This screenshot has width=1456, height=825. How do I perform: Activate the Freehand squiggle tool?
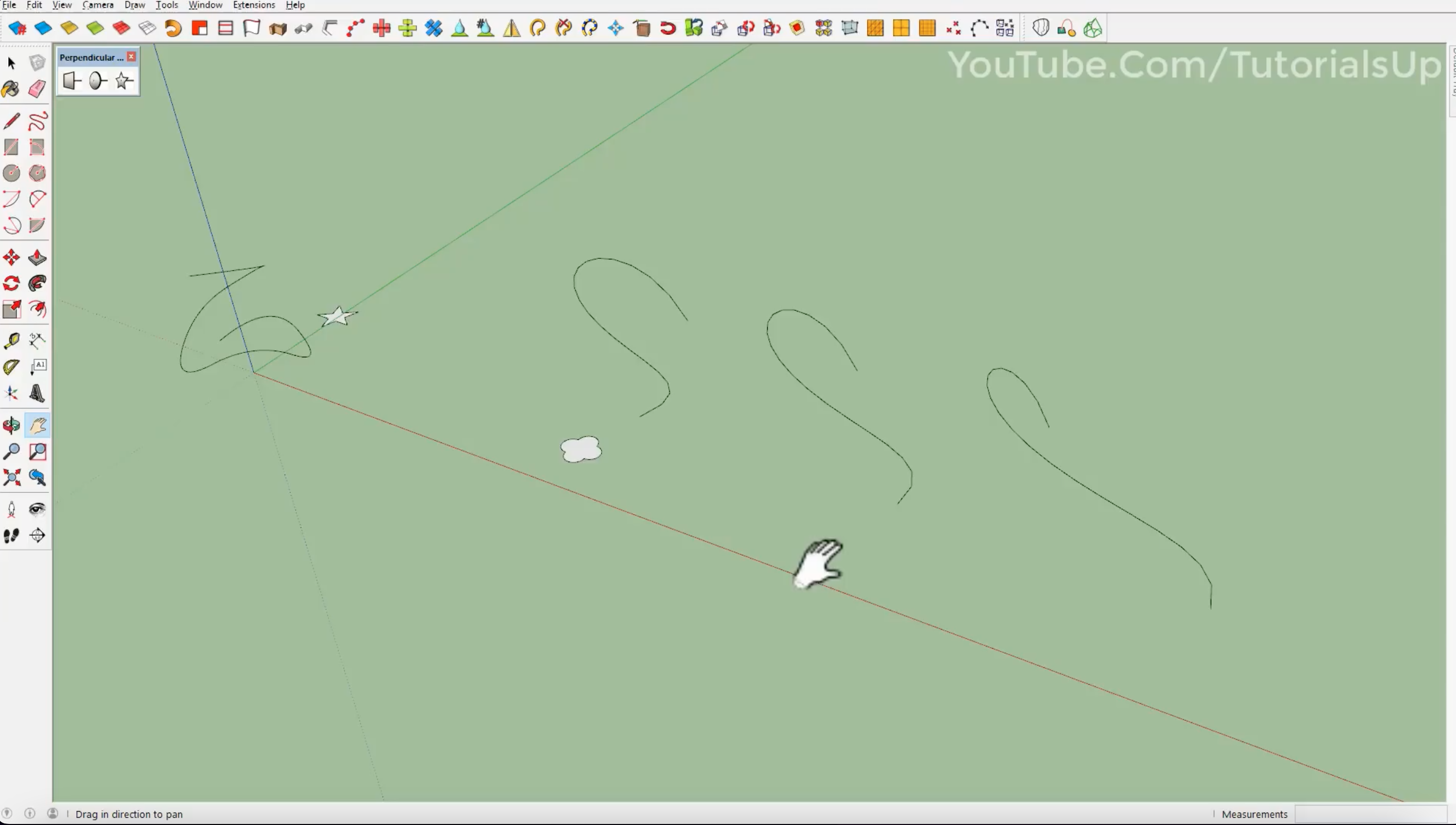[x=38, y=121]
